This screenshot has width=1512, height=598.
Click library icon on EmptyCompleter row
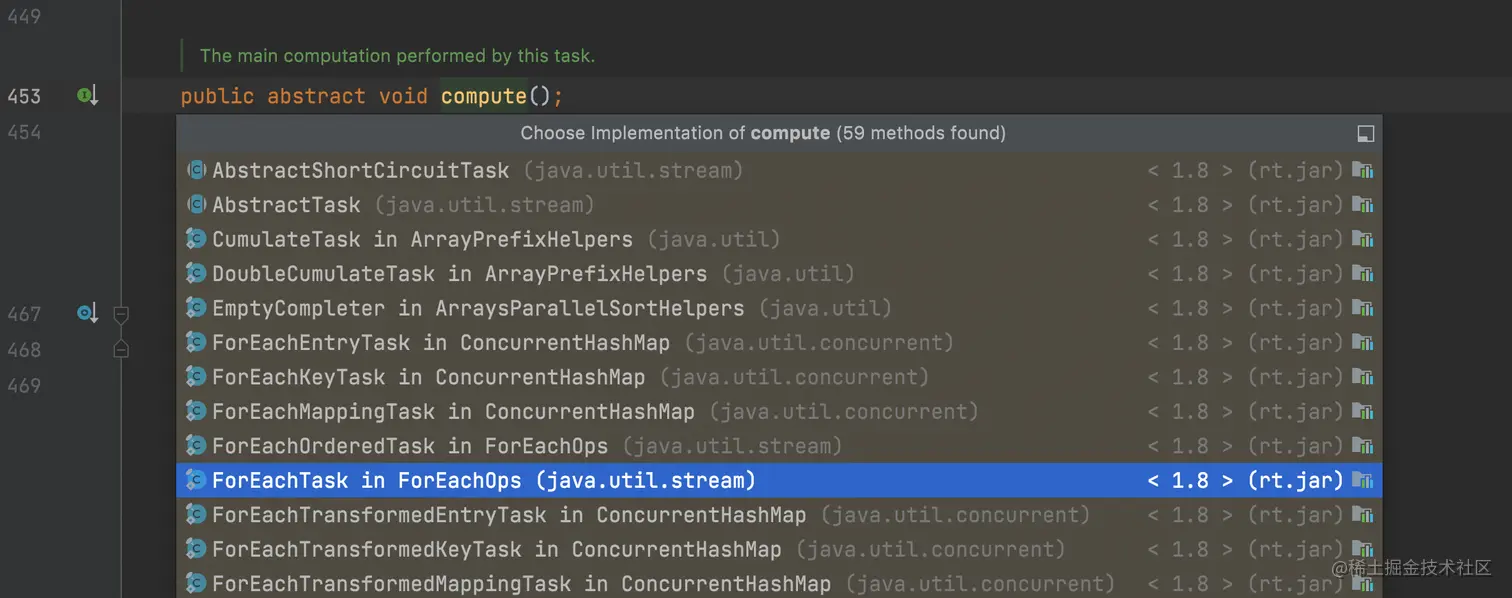[x=1363, y=308]
